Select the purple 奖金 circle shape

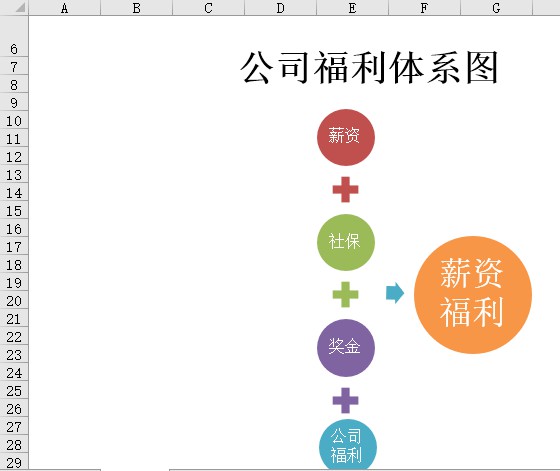click(x=346, y=348)
